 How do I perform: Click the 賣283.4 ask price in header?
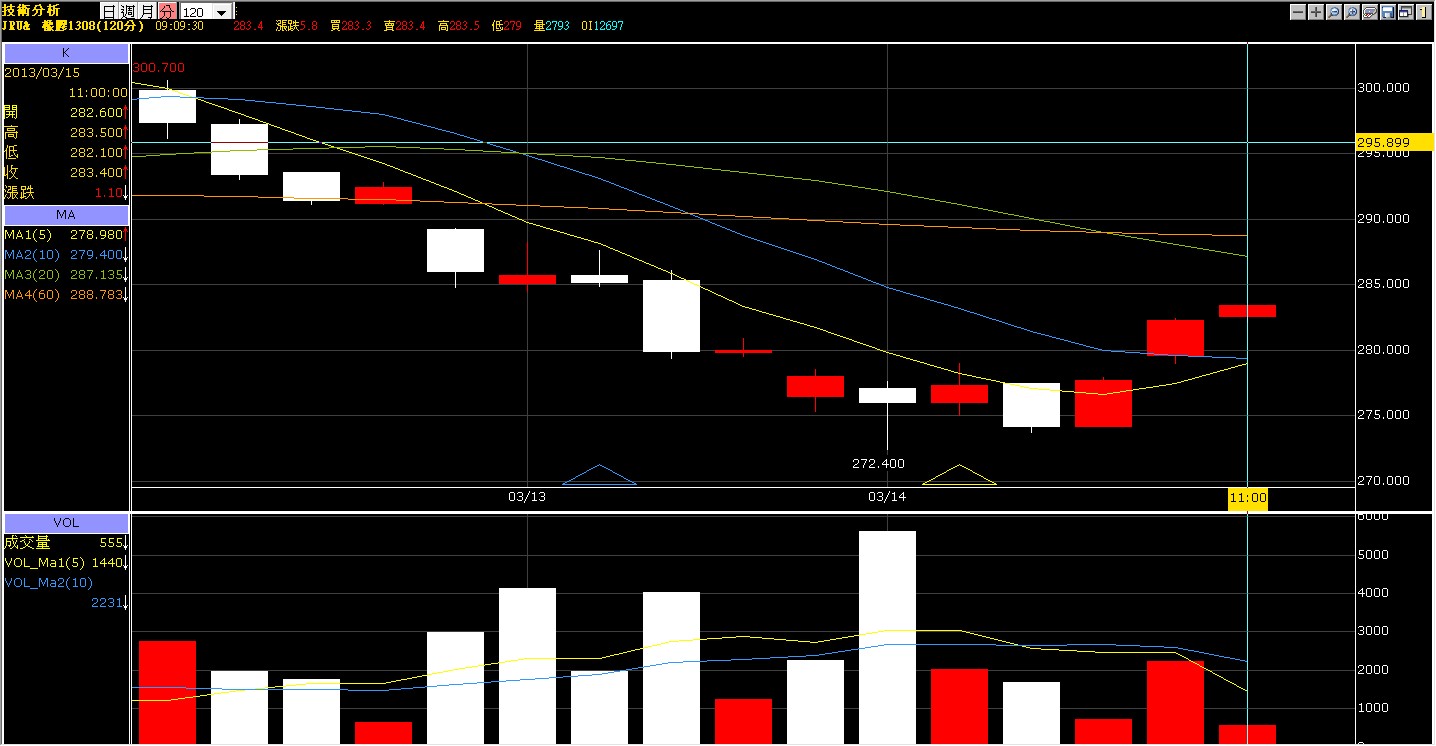[x=404, y=25]
